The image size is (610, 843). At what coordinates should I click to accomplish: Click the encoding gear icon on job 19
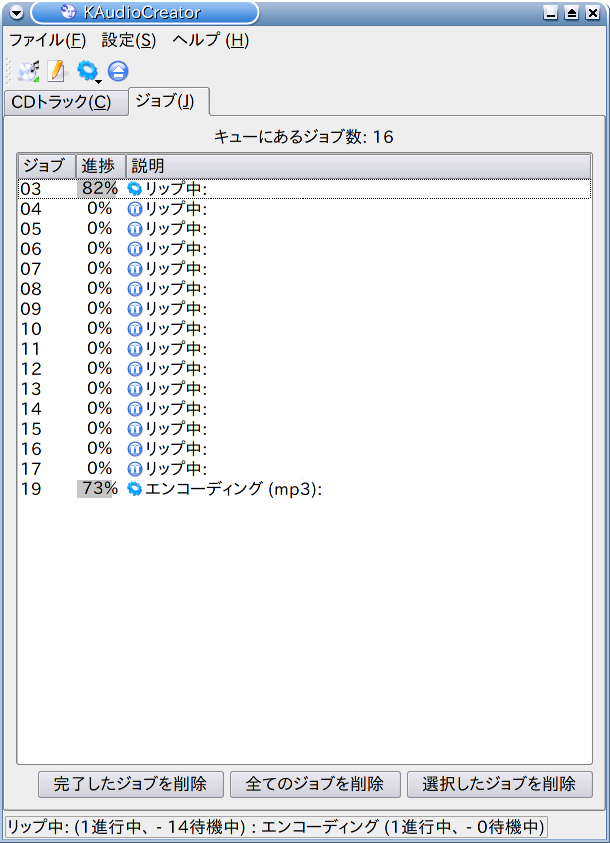pos(134,488)
